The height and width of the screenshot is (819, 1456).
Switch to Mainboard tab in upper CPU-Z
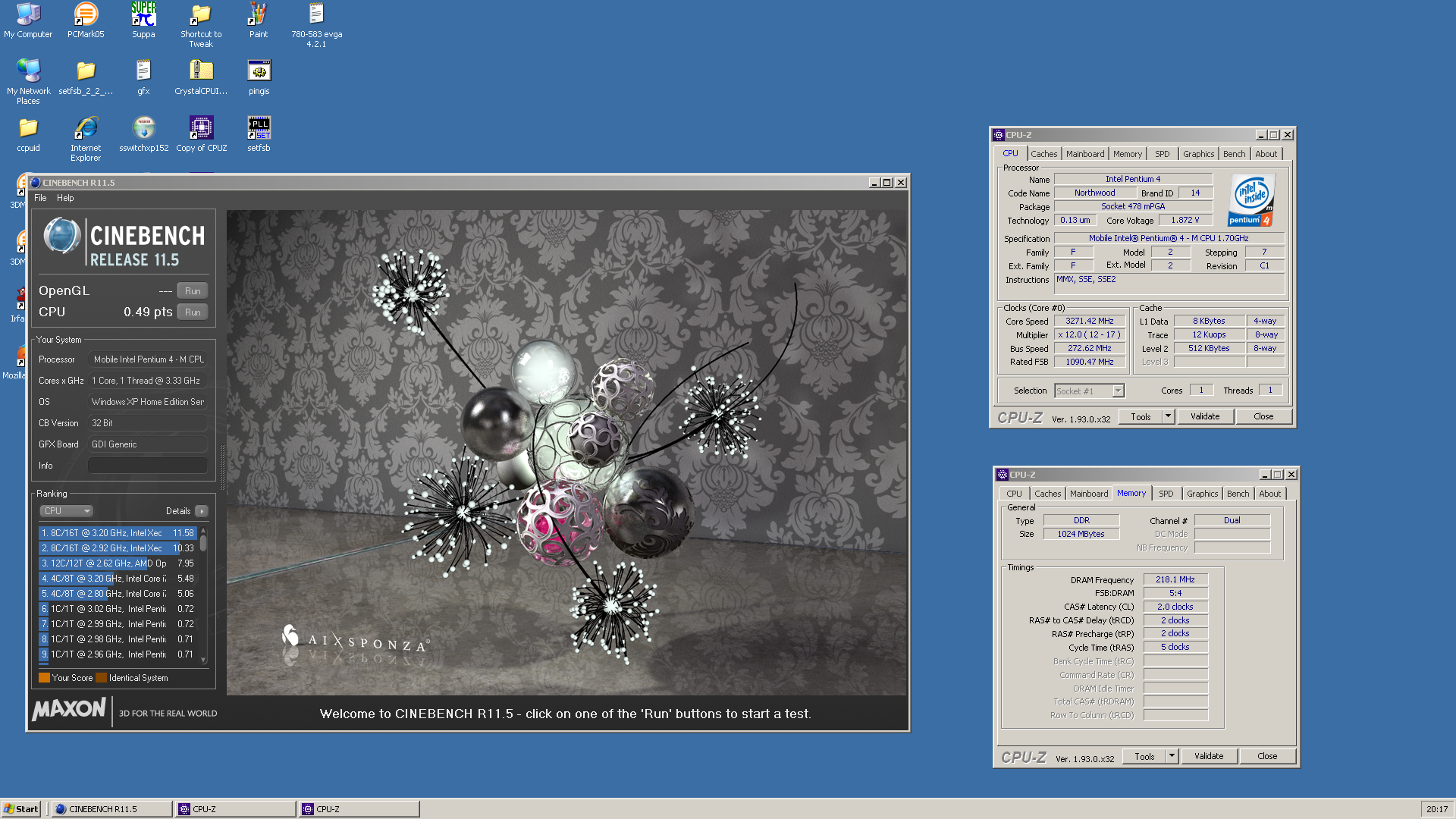coord(1085,154)
